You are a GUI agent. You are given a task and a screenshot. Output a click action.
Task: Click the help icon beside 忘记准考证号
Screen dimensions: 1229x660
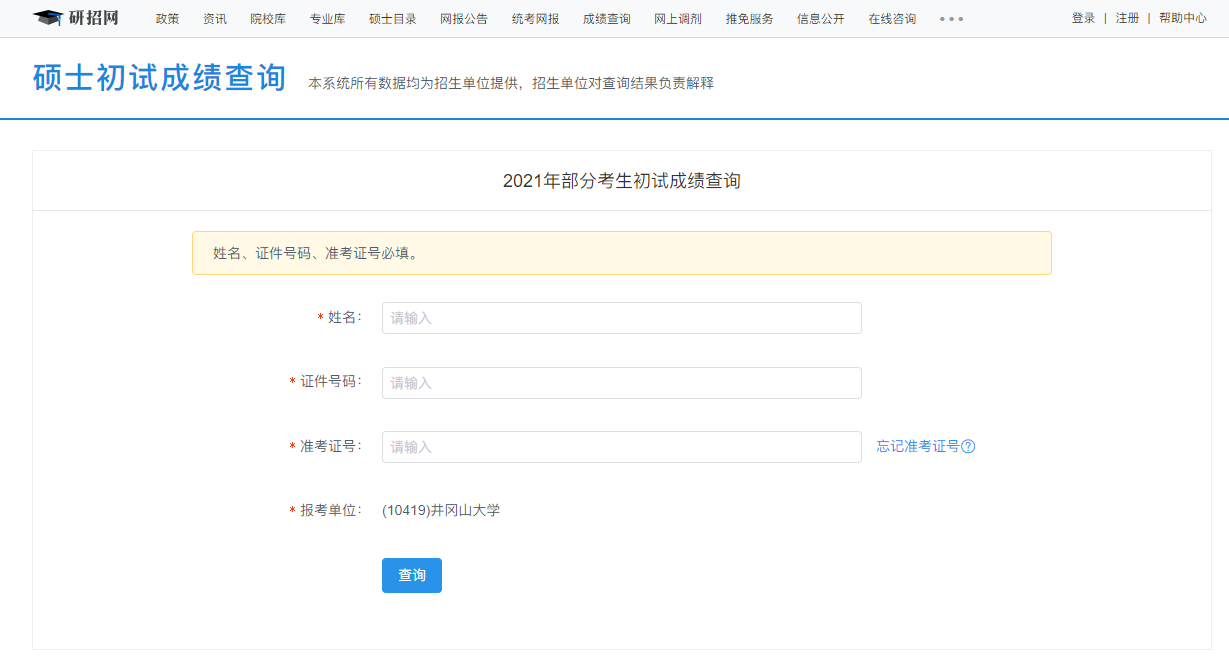(968, 447)
